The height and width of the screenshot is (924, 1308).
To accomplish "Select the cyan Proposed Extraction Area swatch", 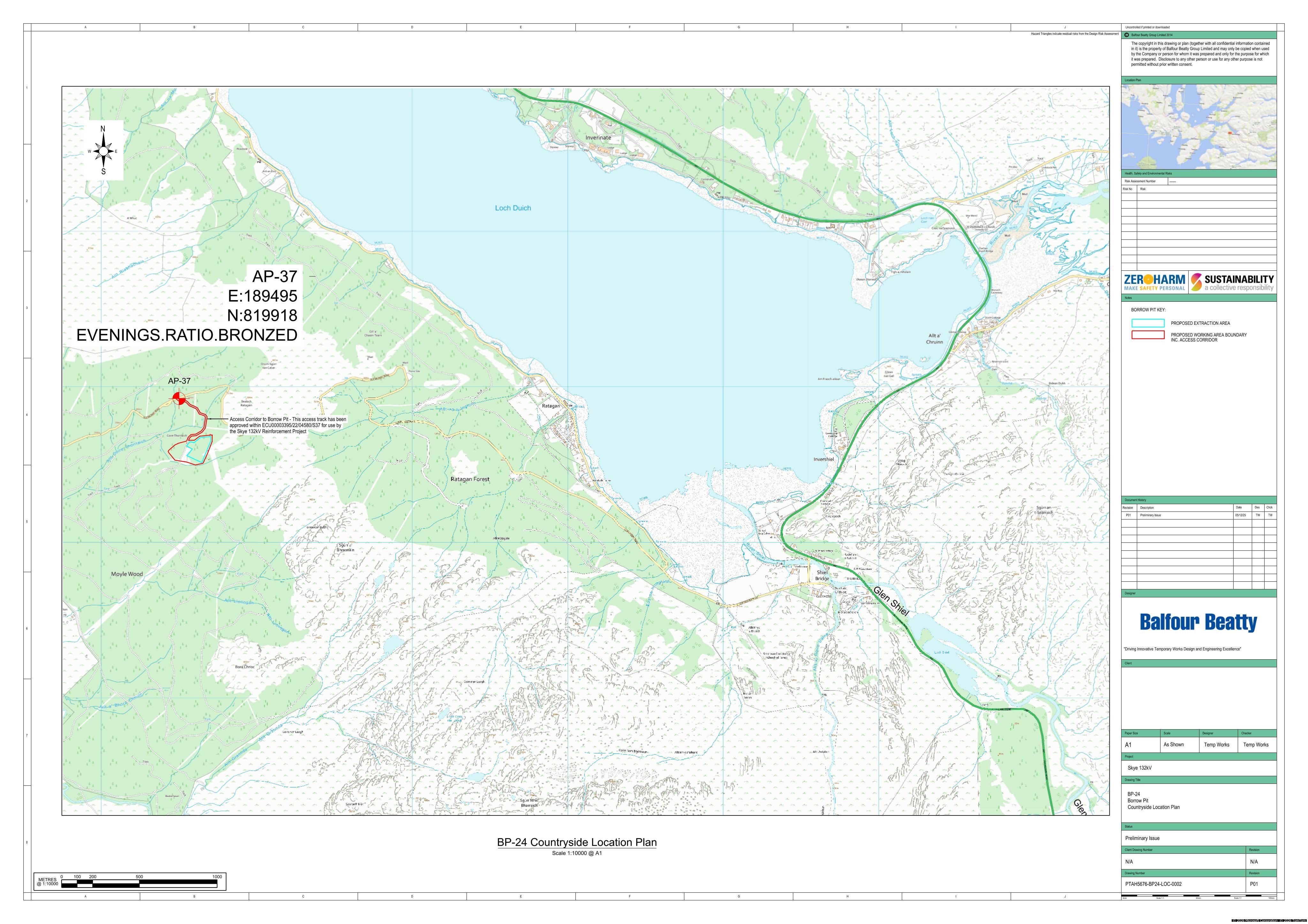I will [x=1148, y=323].
